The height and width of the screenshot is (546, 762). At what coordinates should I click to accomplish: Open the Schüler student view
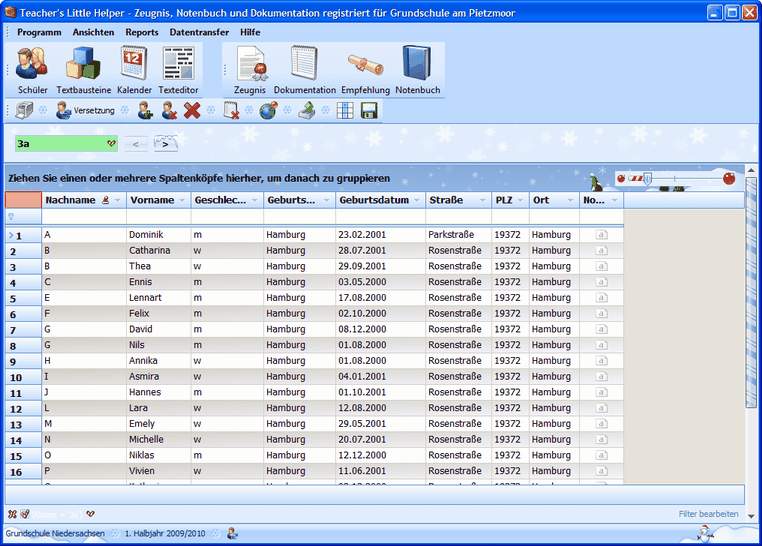pos(33,70)
